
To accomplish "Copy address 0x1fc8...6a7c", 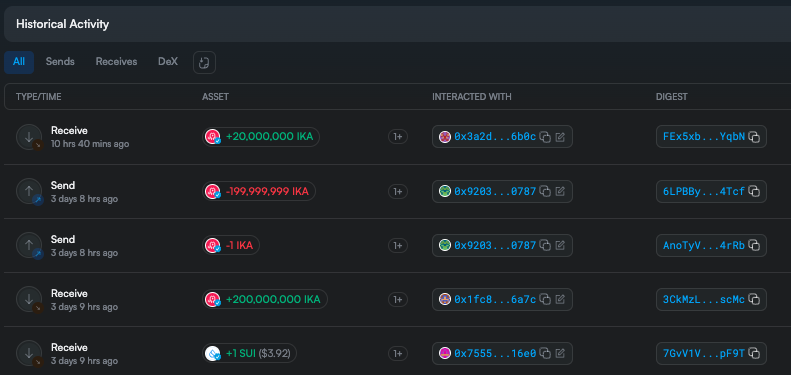I will (545, 299).
